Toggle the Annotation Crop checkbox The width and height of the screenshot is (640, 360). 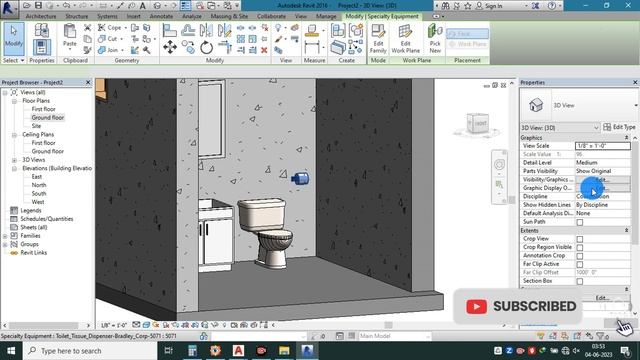click(x=580, y=256)
